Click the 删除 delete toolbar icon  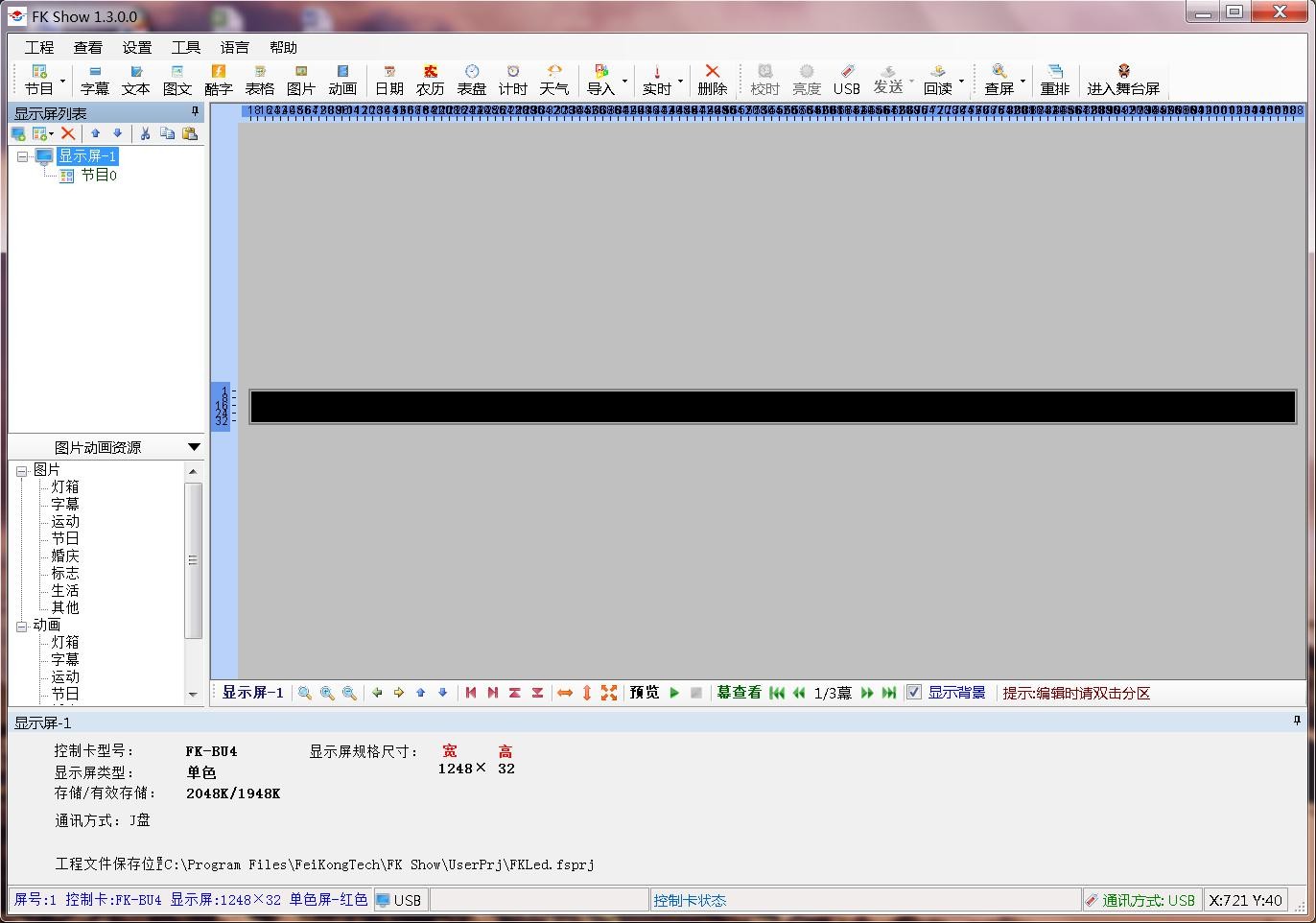pos(712,80)
